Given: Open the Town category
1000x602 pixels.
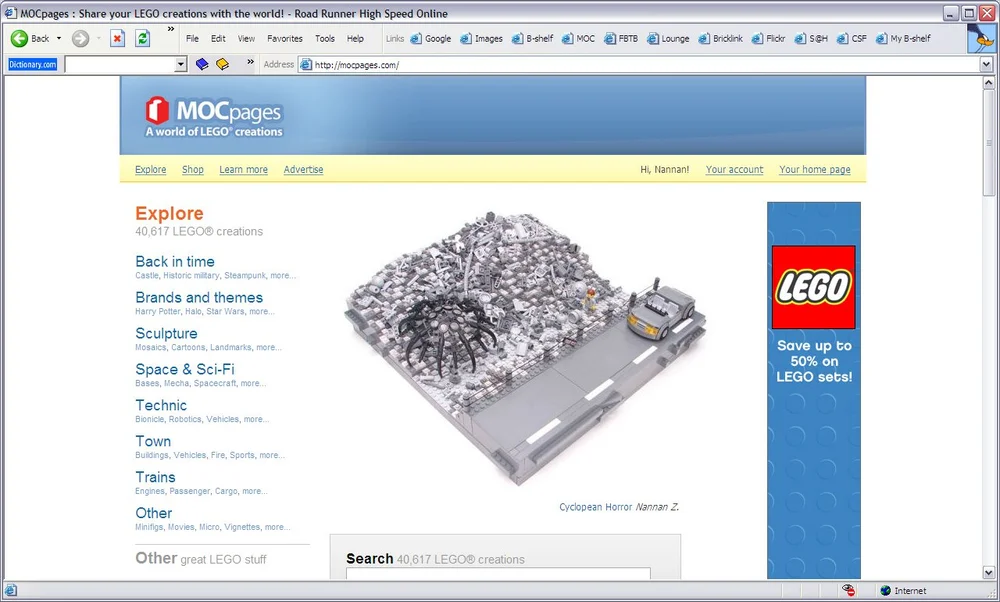Looking at the screenshot, I should click(x=153, y=441).
